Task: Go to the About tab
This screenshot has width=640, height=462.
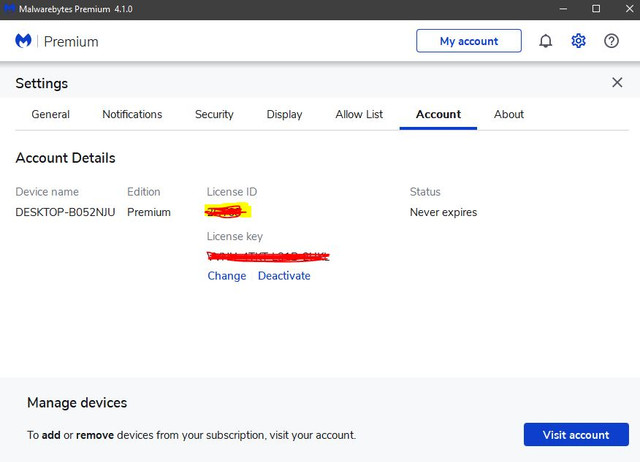Action: [509, 114]
